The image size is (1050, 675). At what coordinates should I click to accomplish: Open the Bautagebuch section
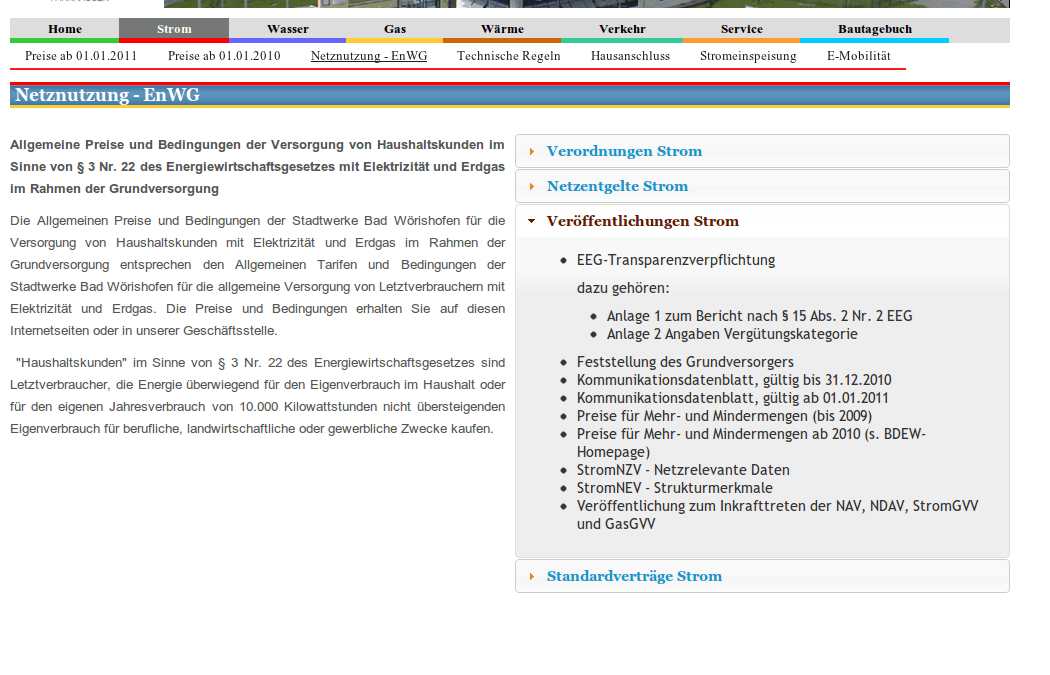click(x=875, y=29)
